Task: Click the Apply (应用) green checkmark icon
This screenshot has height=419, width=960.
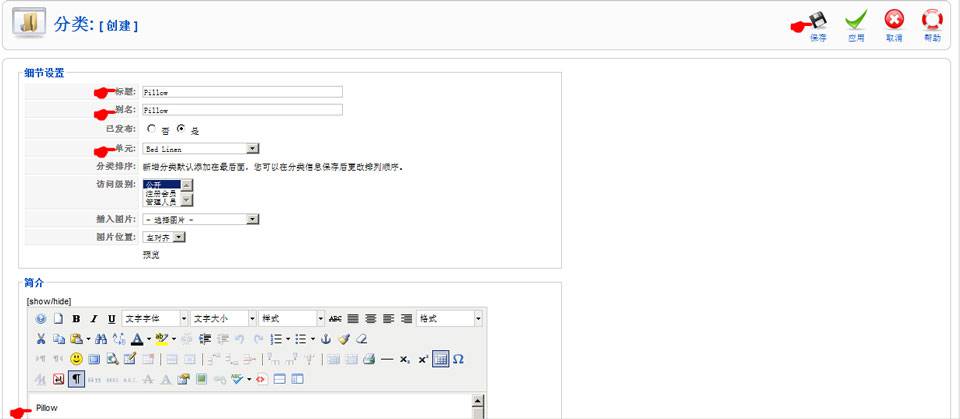Action: 856,20
